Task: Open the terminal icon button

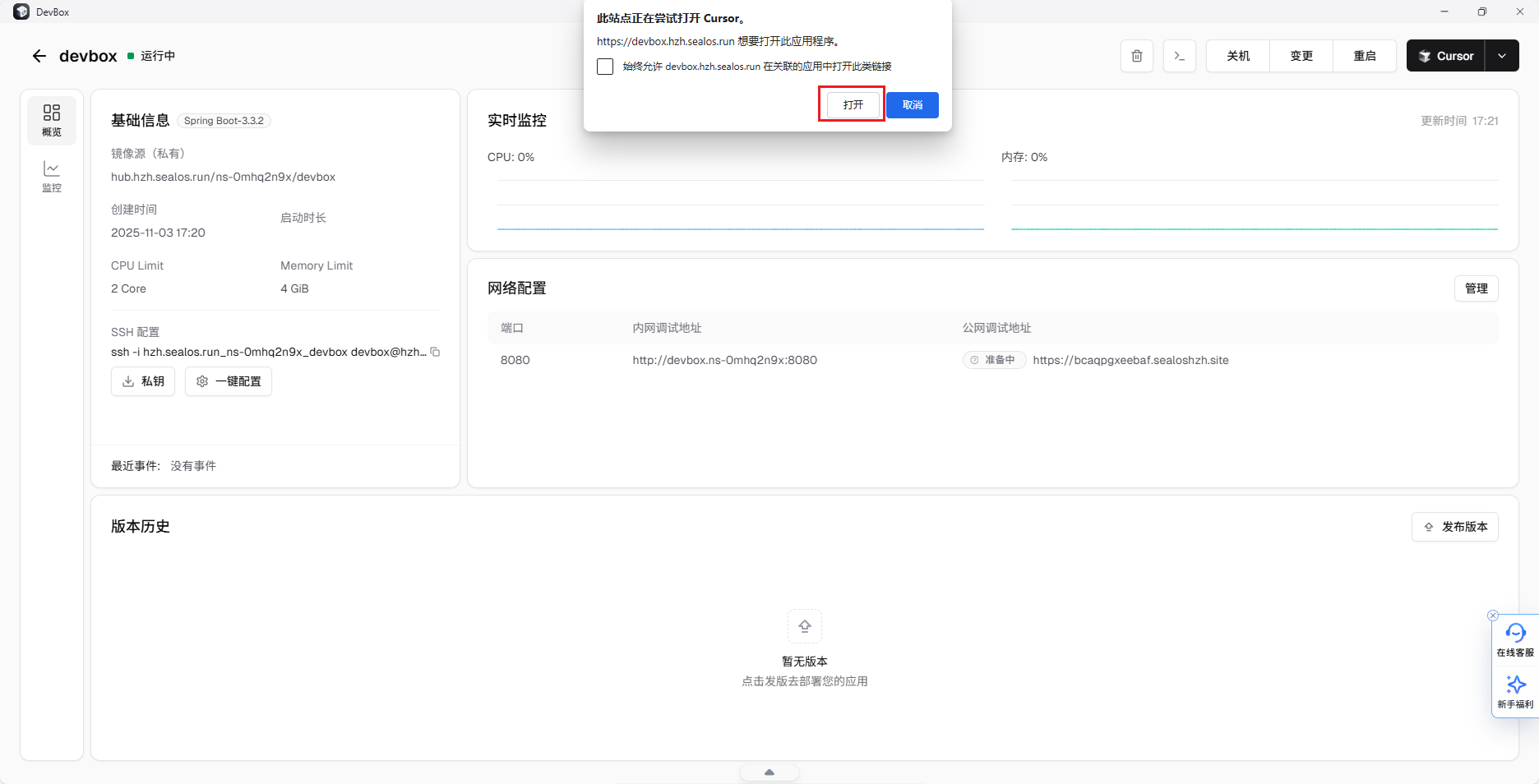Action: click(x=1180, y=56)
